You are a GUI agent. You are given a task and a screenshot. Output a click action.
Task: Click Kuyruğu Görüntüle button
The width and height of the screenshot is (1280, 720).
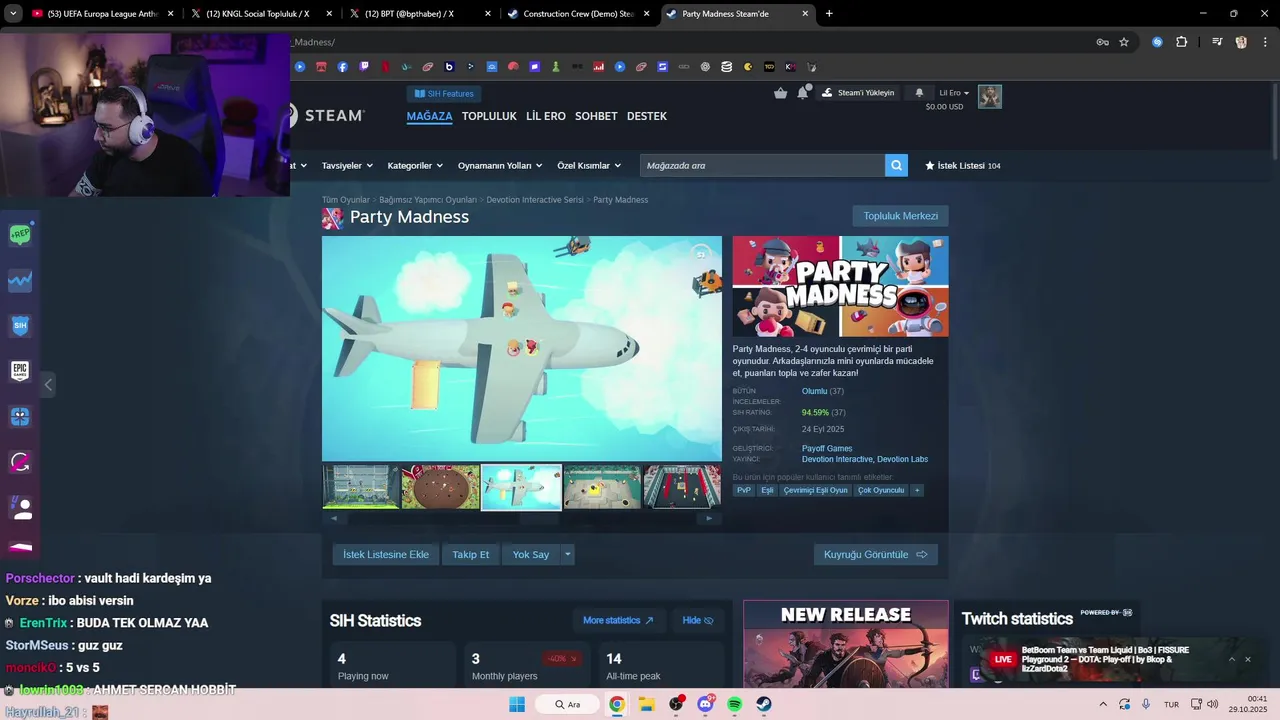[x=875, y=554]
